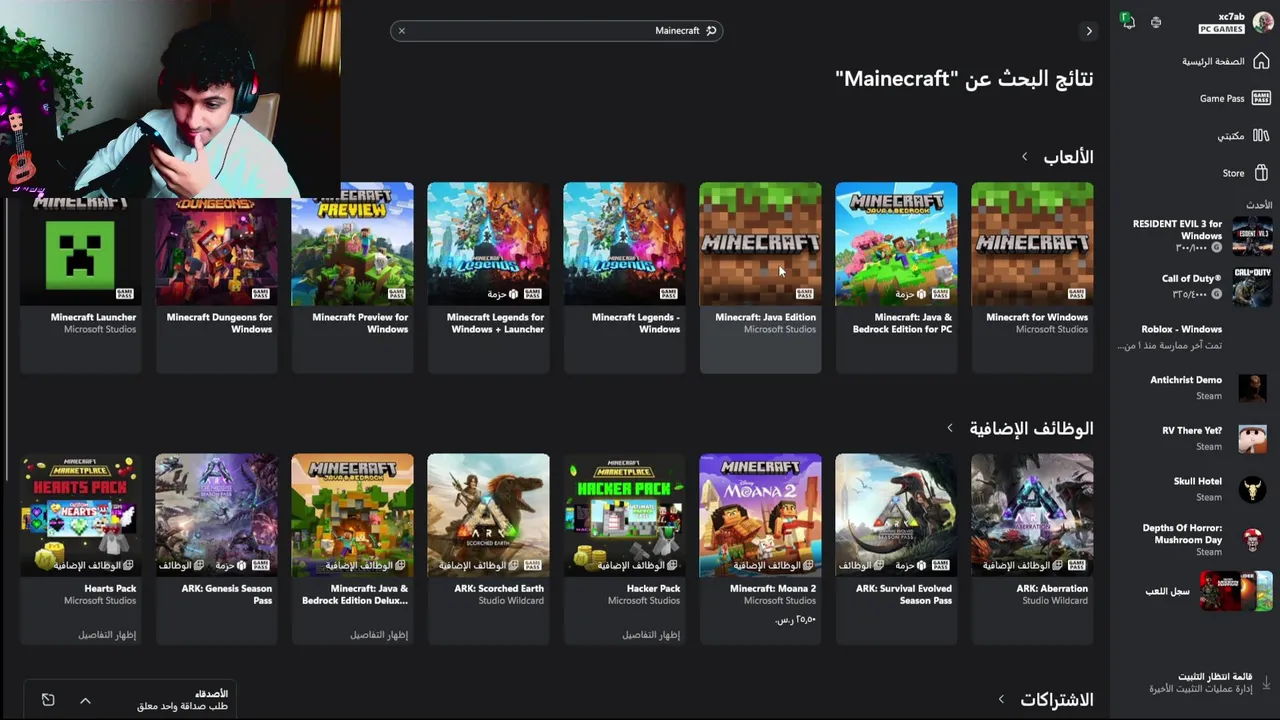Open the Minecraft: Java Edition card
The image size is (1280, 720).
(760, 277)
